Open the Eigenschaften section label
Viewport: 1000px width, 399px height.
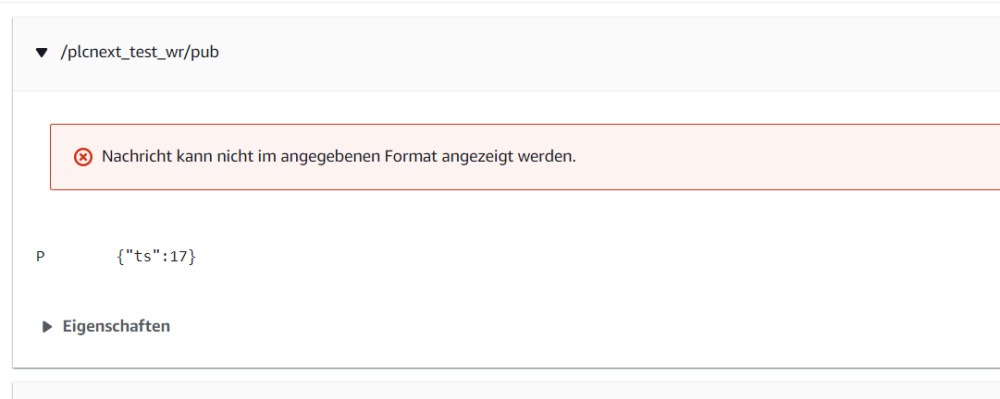click(x=116, y=326)
